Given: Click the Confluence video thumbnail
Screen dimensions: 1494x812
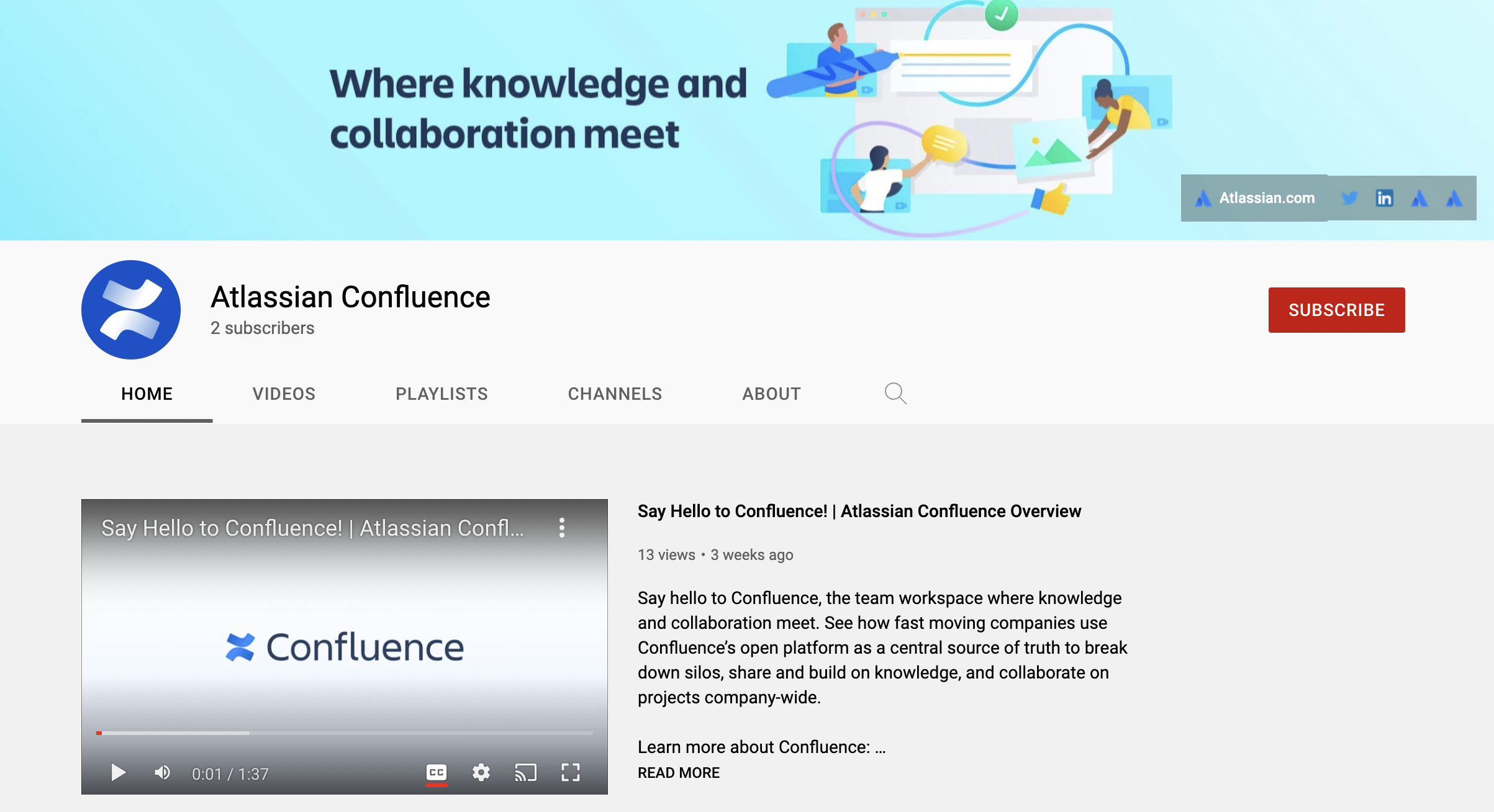Looking at the screenshot, I should click(x=345, y=646).
